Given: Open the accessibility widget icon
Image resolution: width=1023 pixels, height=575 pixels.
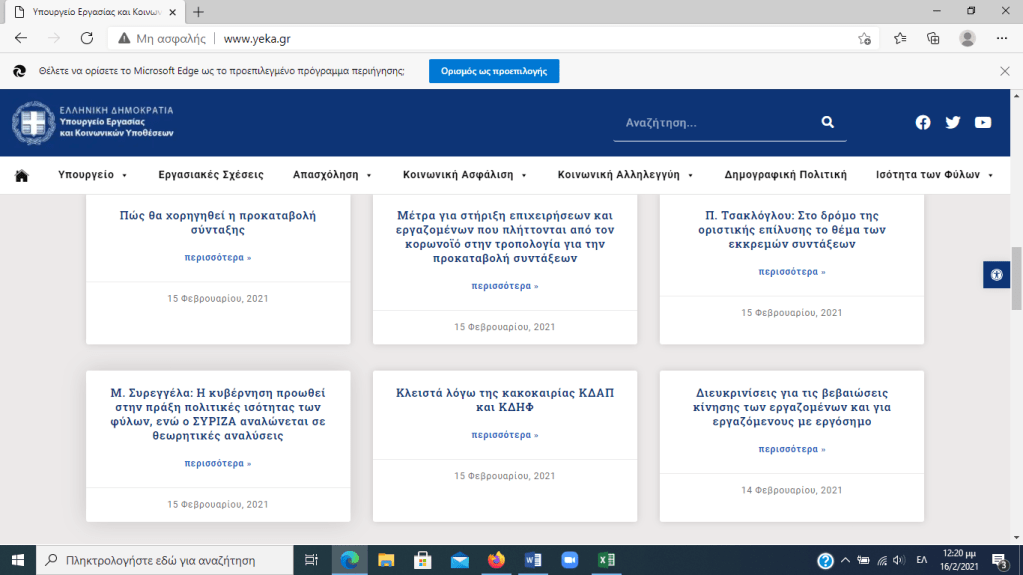Looking at the screenshot, I should 996,274.
